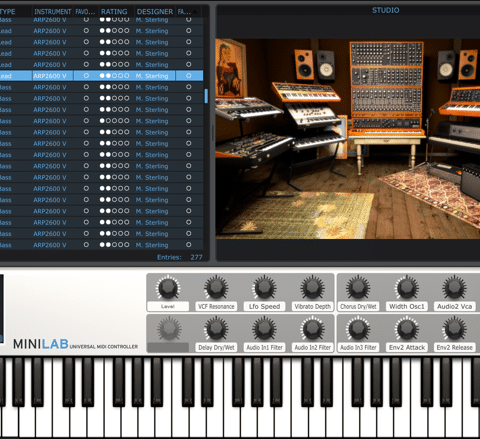Image resolution: width=480 pixels, height=439 pixels.
Task: Click the Audio In1 Filter label
Action: point(264,347)
